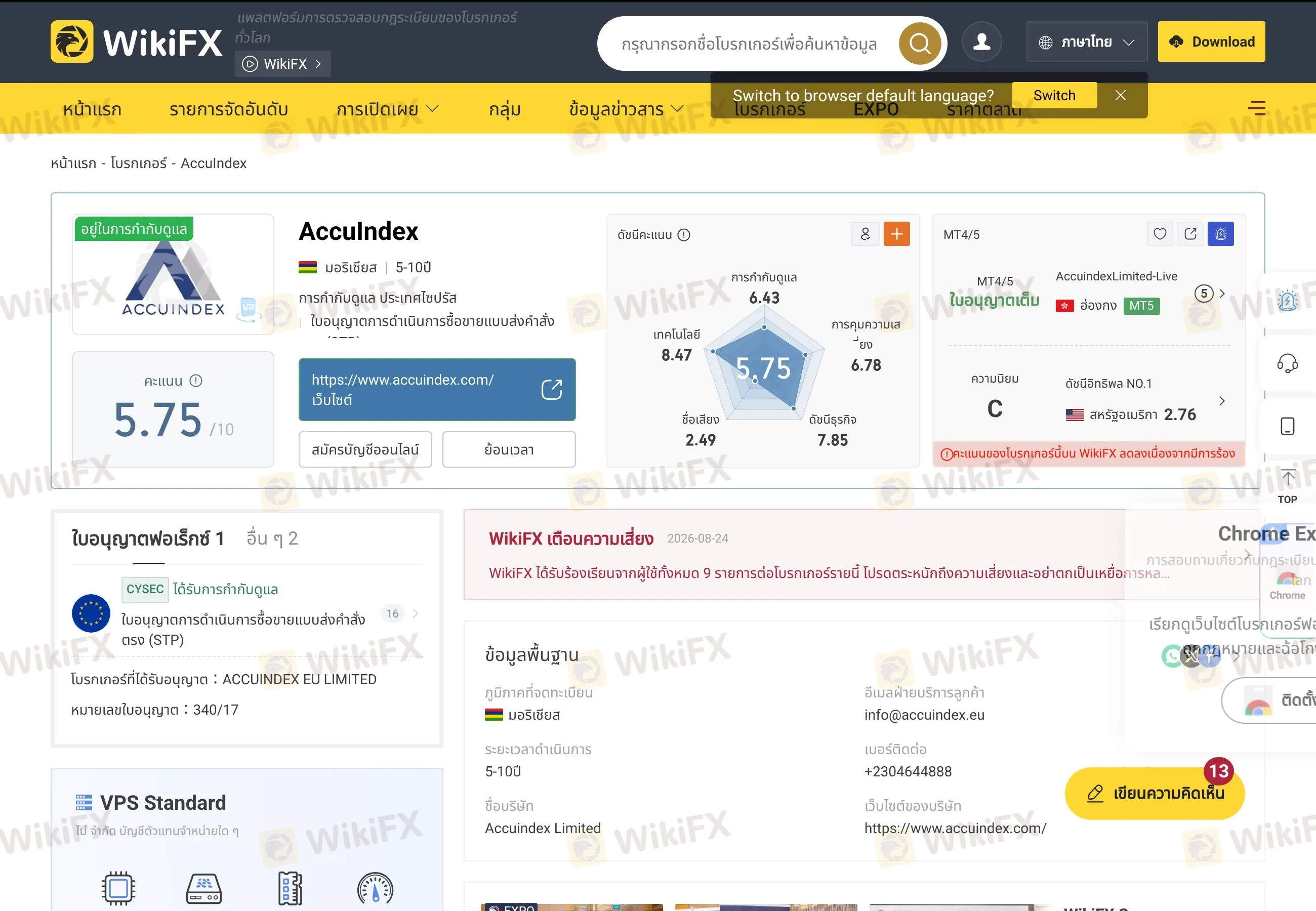Close the language switch banner
This screenshot has width=1316, height=911.
click(1120, 95)
